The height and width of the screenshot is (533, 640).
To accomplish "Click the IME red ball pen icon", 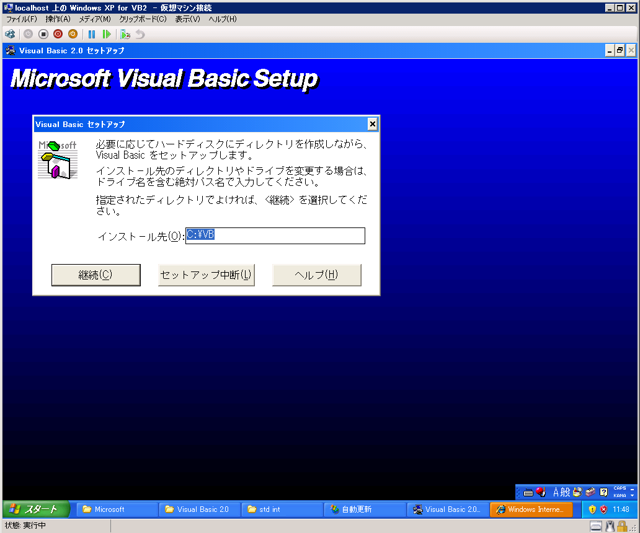I will pos(541,492).
